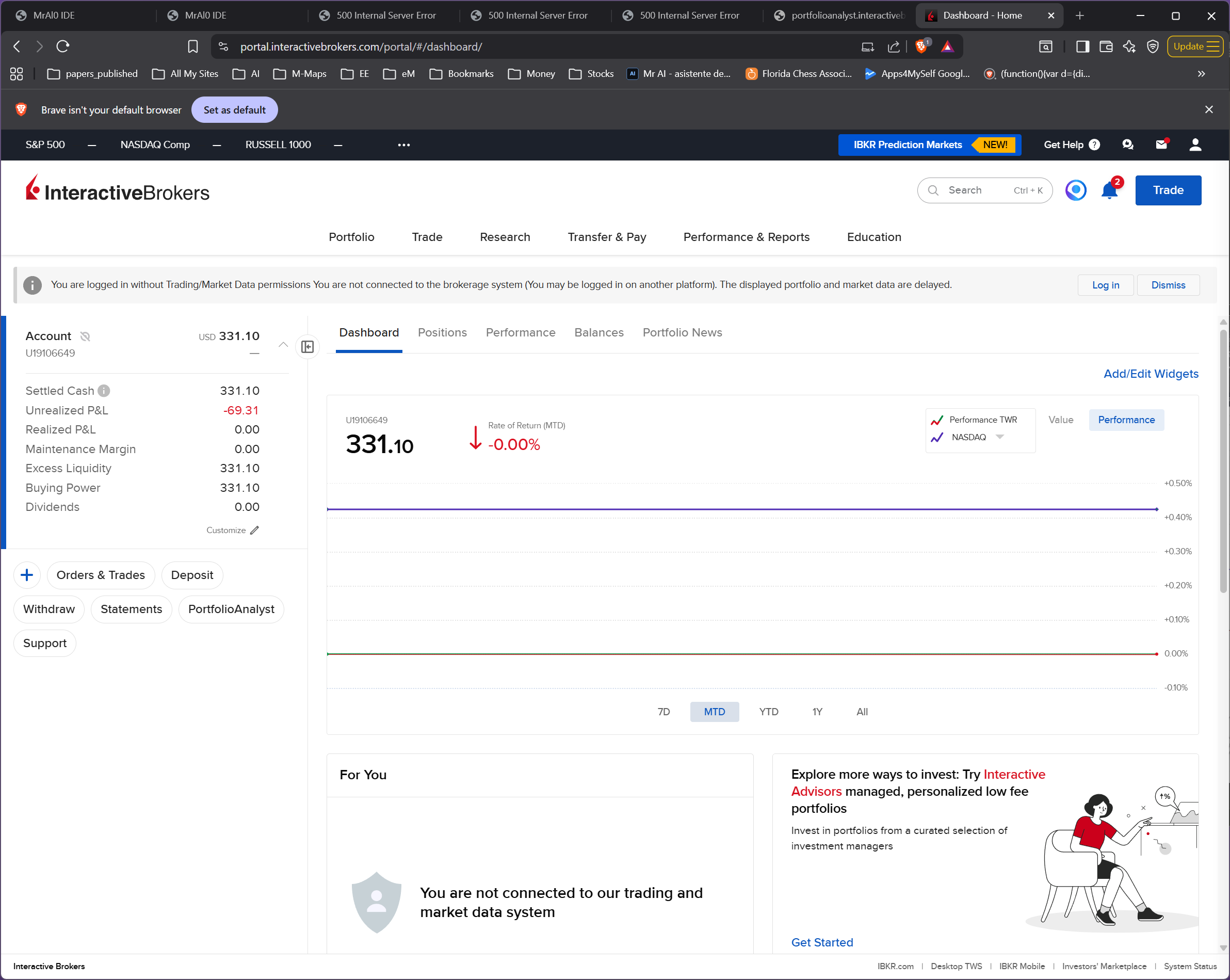Click the Customize pencil icon
Viewport: 1230px width, 980px height.
click(254, 530)
